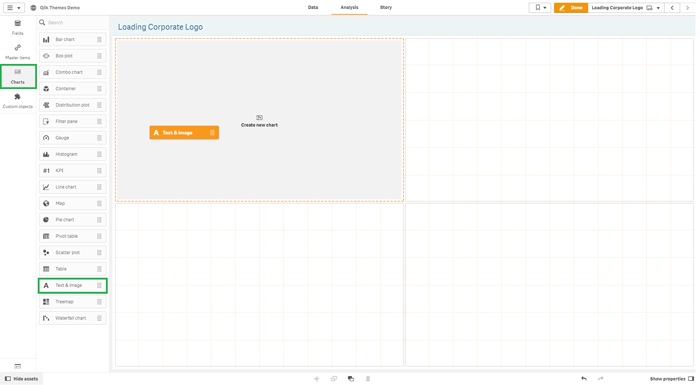Click the variables icon at sidebar bottom
The height and width of the screenshot is (385, 700).
point(17,366)
